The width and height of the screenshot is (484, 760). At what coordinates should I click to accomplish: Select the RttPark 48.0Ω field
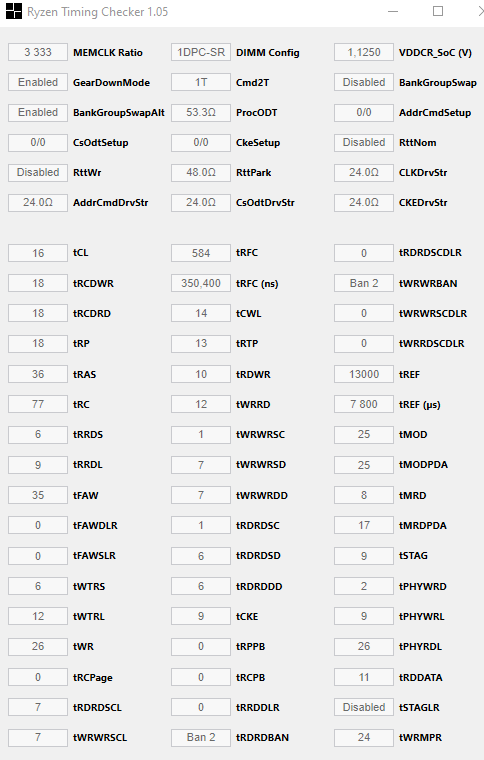tap(201, 172)
